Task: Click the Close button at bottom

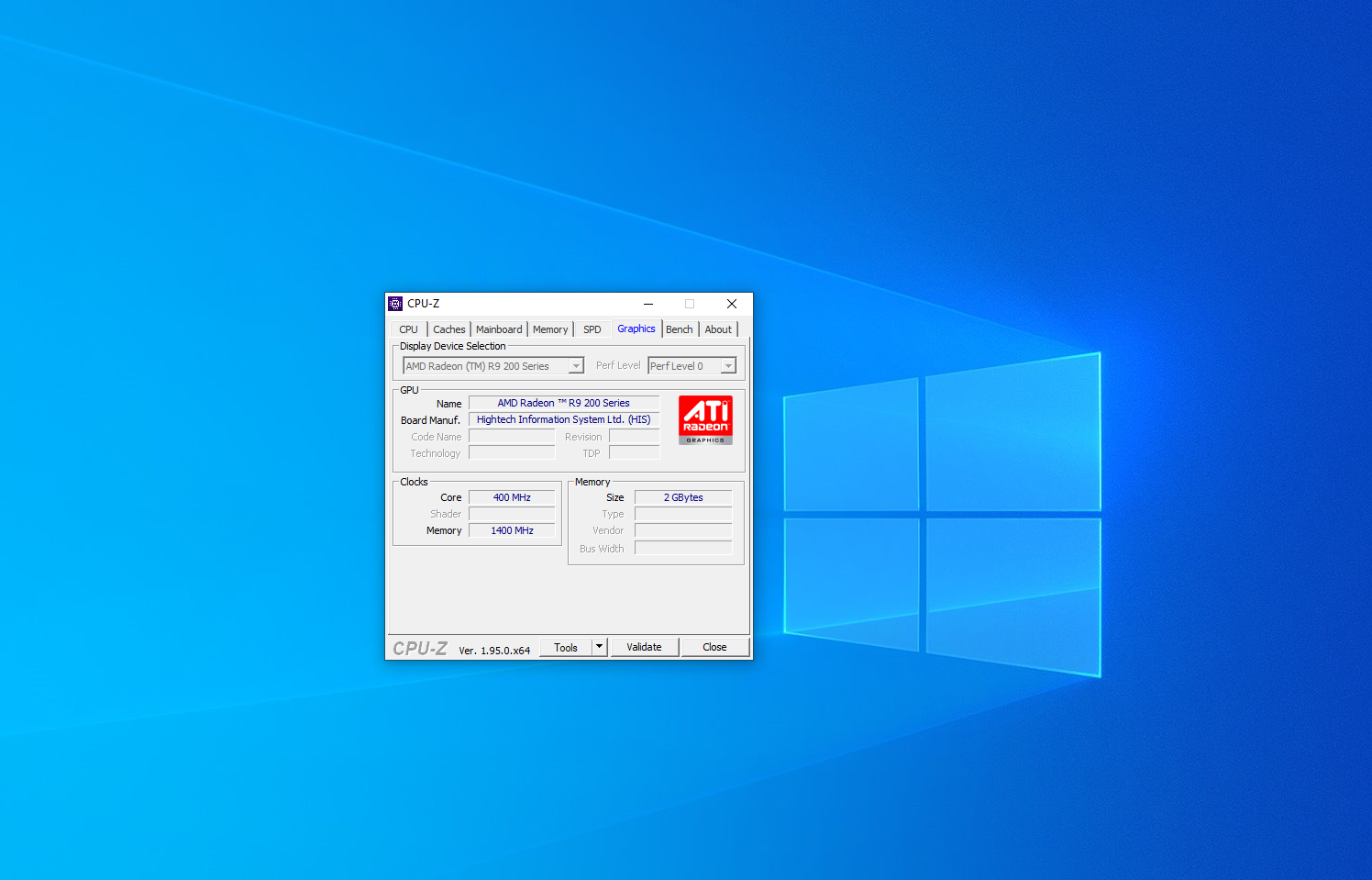Action: tap(715, 648)
